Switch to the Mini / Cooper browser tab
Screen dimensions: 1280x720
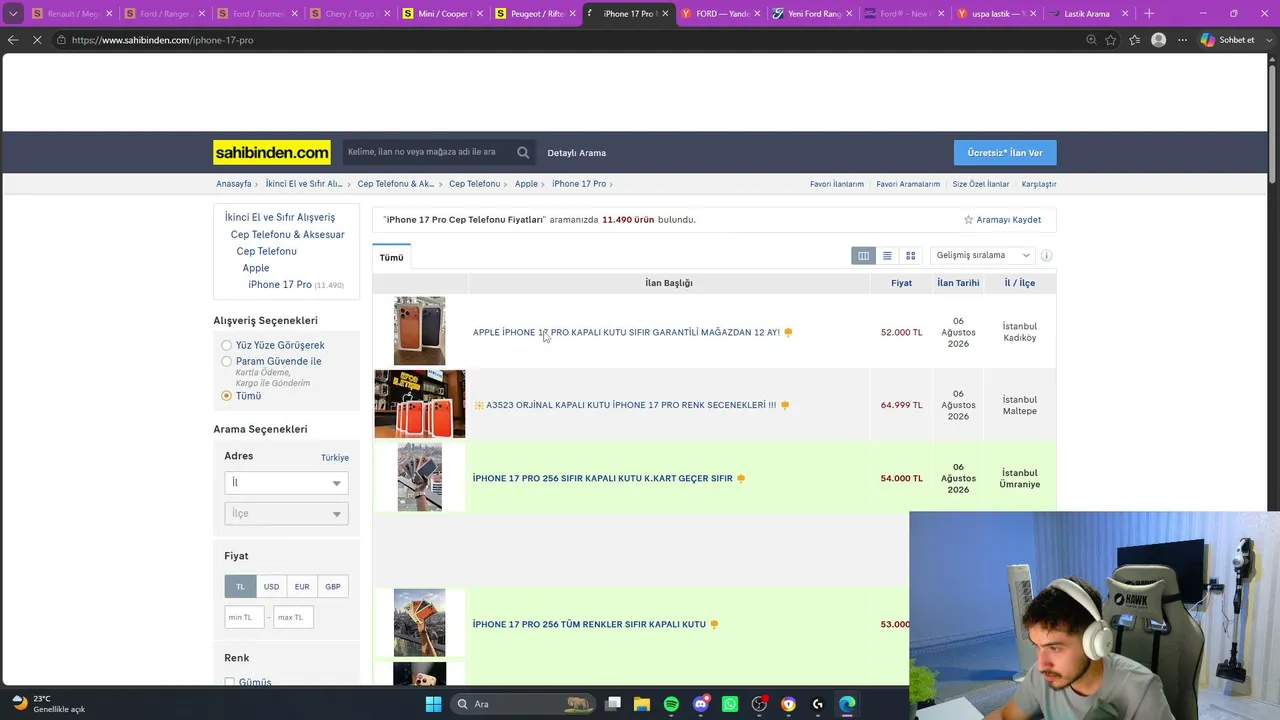[444, 14]
